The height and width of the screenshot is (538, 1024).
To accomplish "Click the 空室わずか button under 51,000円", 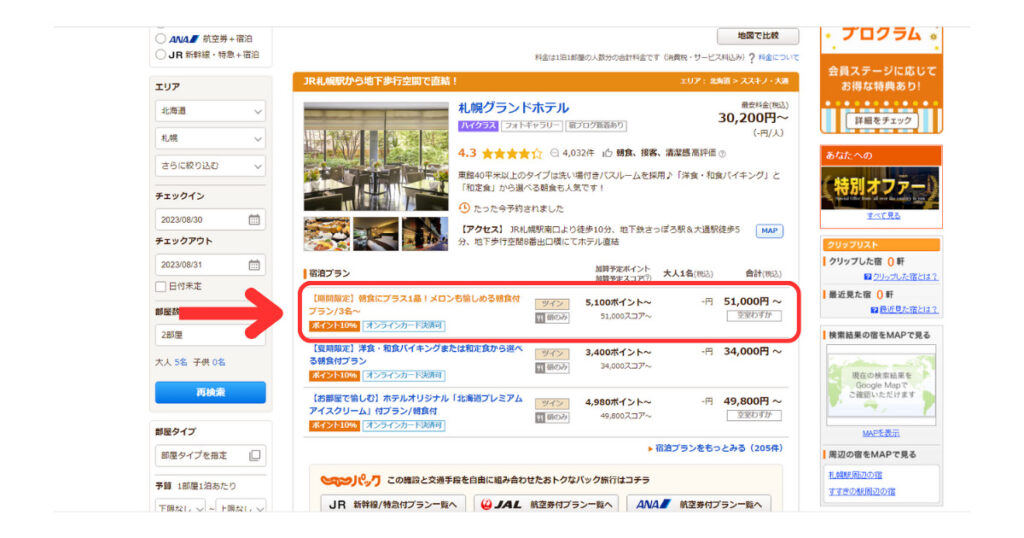I will coord(754,315).
